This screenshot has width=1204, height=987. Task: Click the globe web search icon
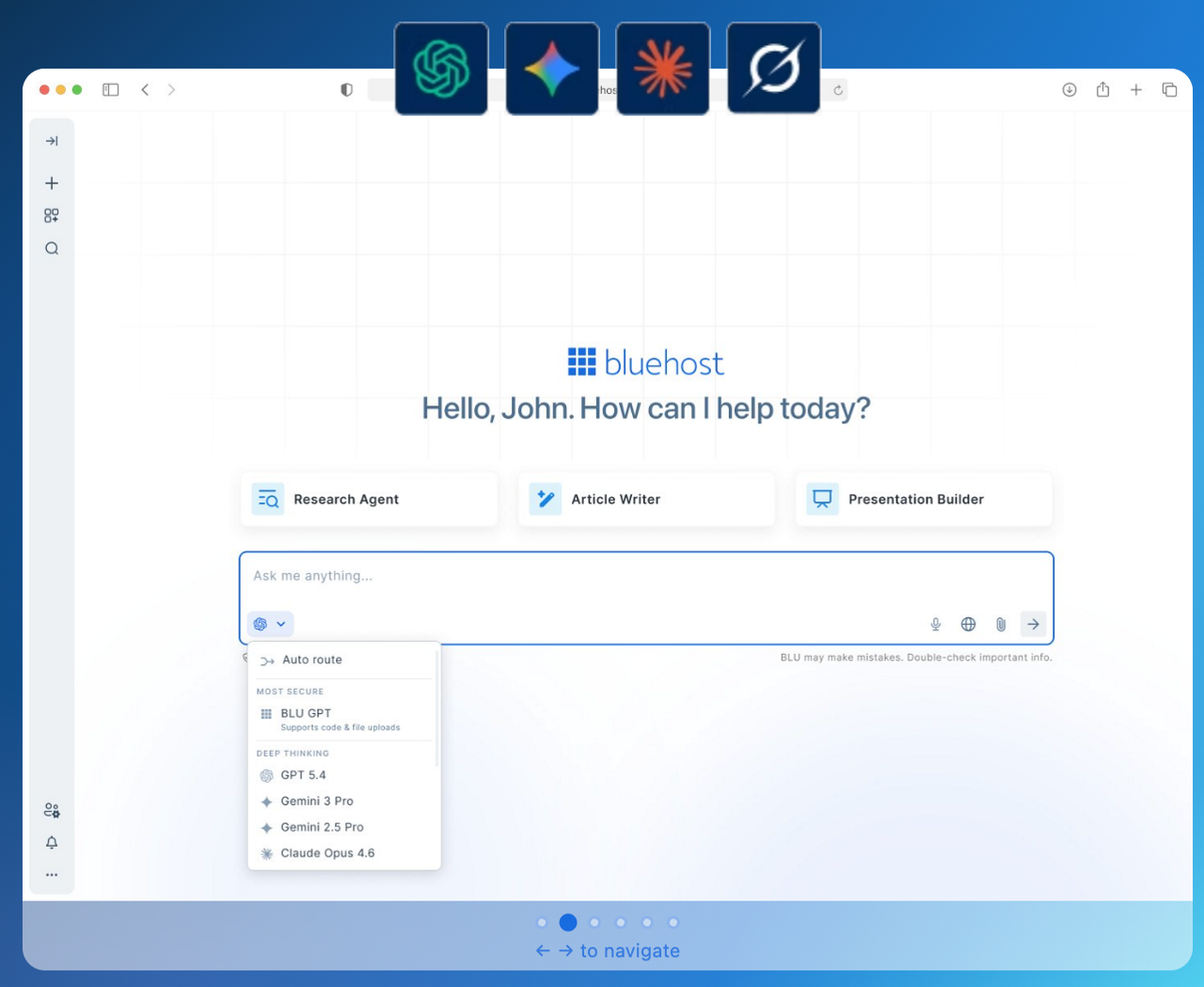[x=968, y=624]
